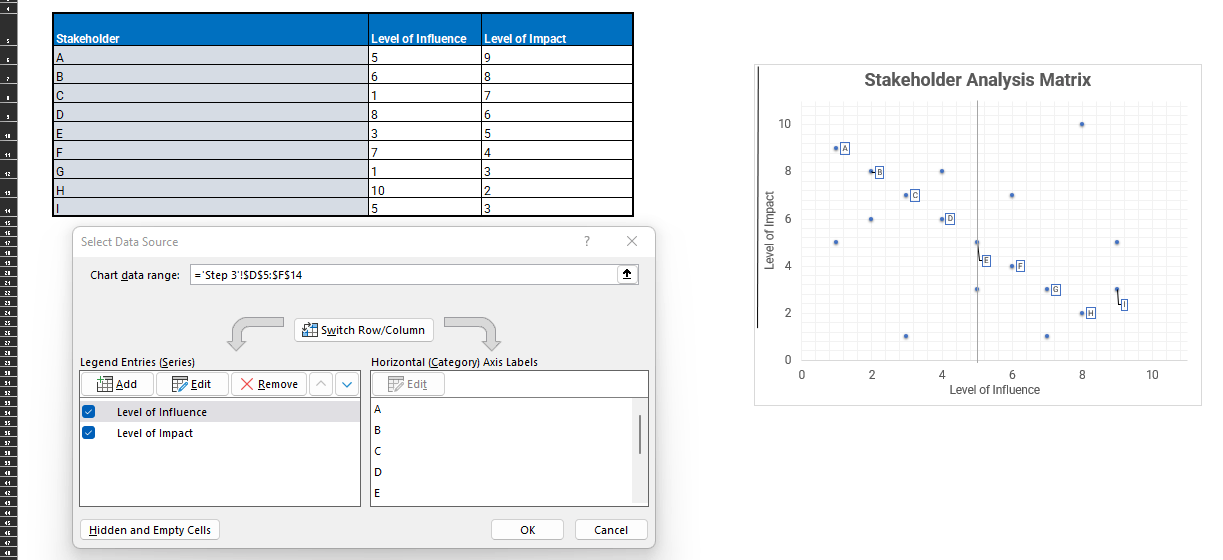Screen dimensions: 1223x560
Task: Uncheck the Level of Influence series checkbox
Action: pos(89,412)
